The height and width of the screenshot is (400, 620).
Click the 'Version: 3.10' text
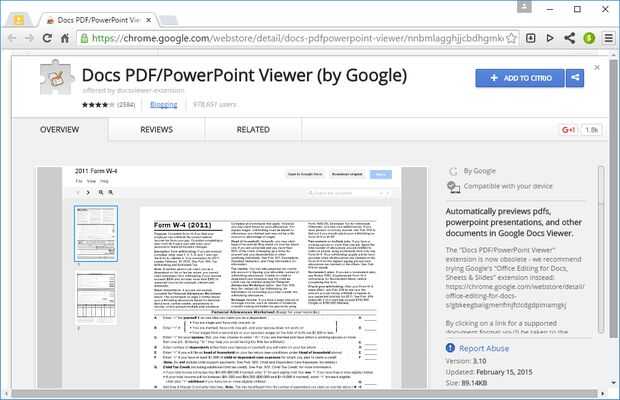[x=466, y=361]
